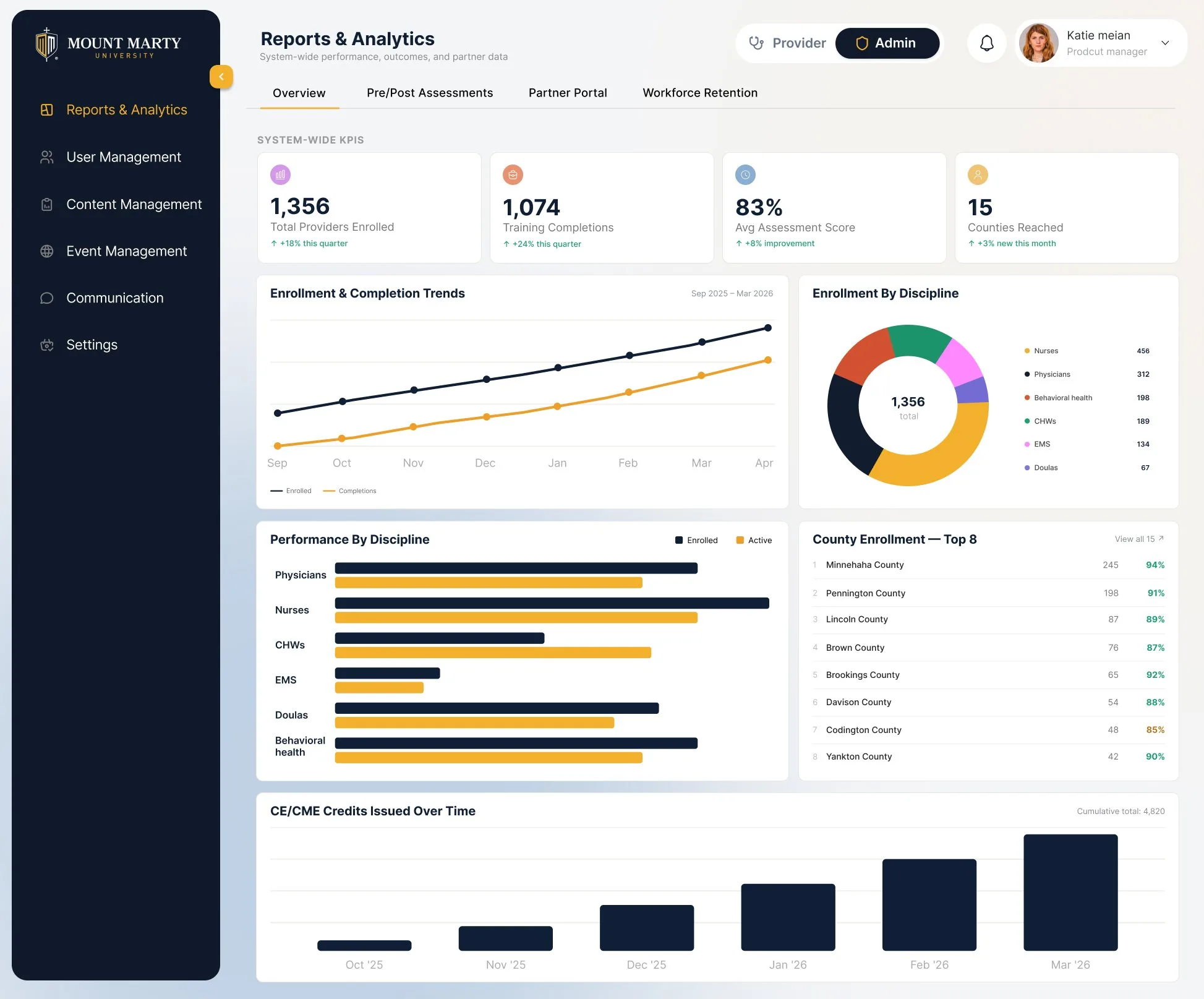Open the notifications bell

tap(987, 43)
